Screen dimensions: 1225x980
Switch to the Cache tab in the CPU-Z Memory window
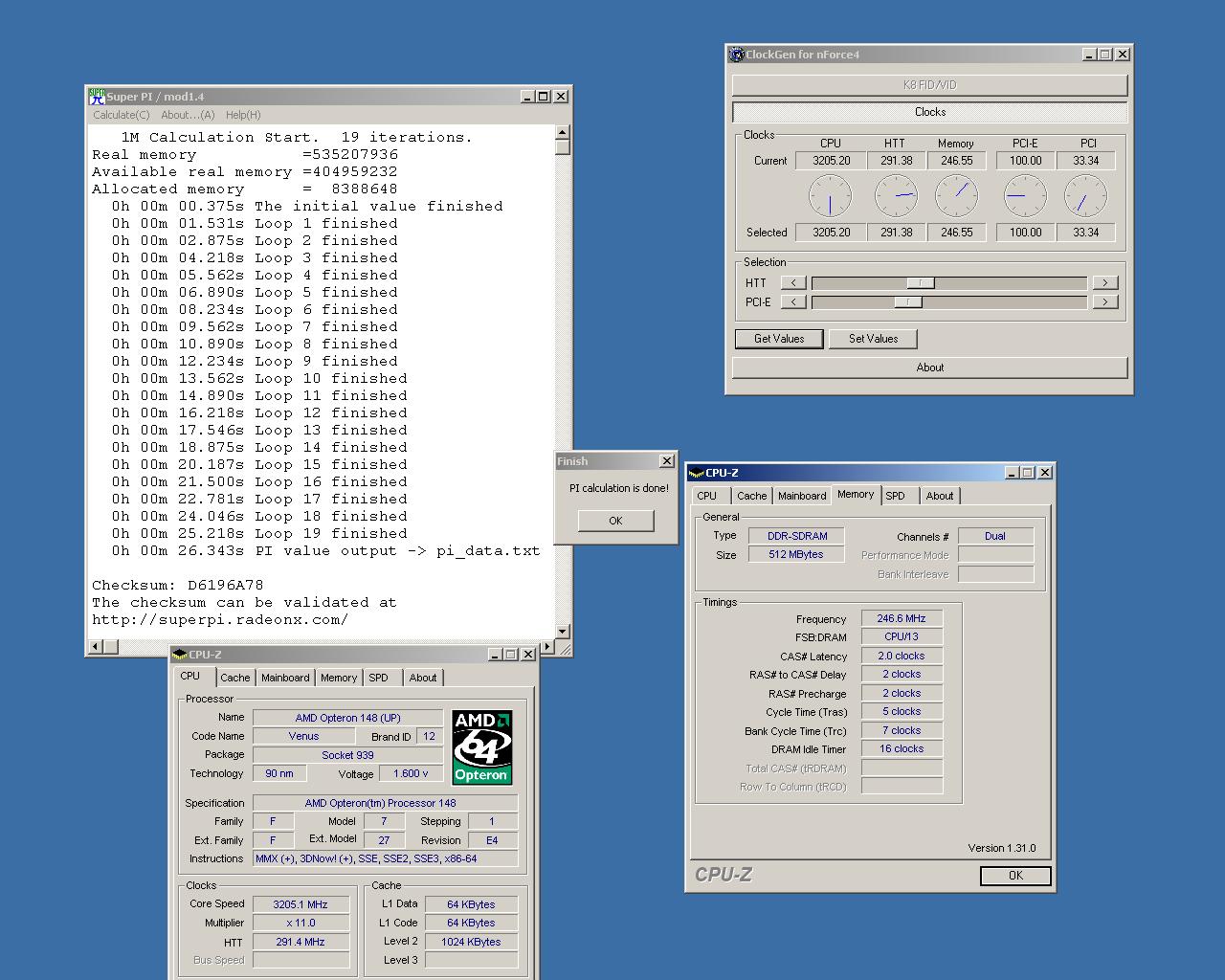click(x=752, y=496)
